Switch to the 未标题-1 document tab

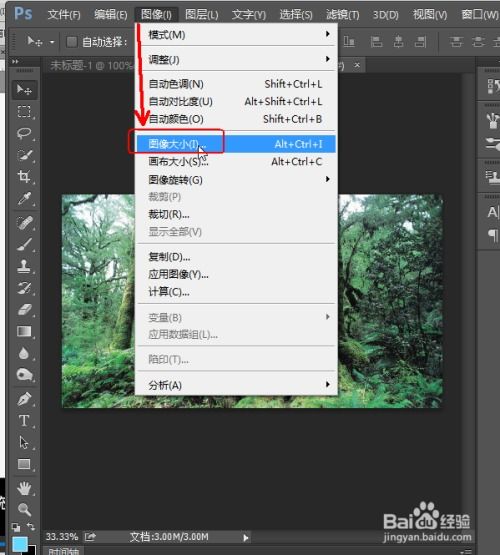coord(90,65)
